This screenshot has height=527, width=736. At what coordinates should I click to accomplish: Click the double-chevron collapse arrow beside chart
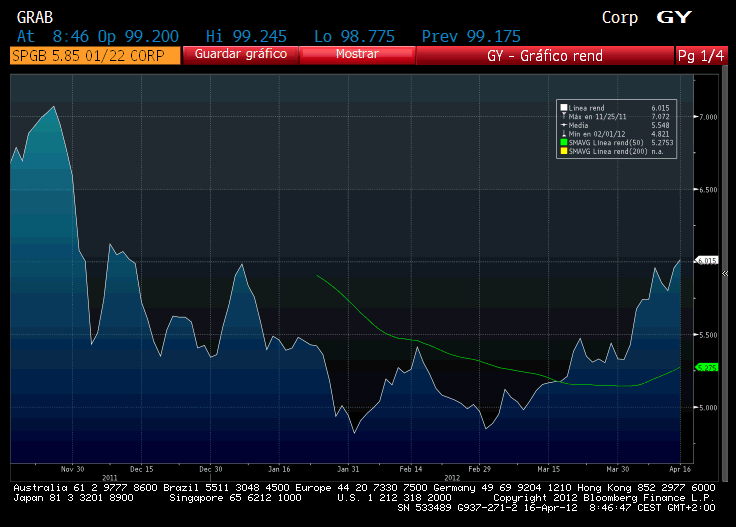[725, 273]
